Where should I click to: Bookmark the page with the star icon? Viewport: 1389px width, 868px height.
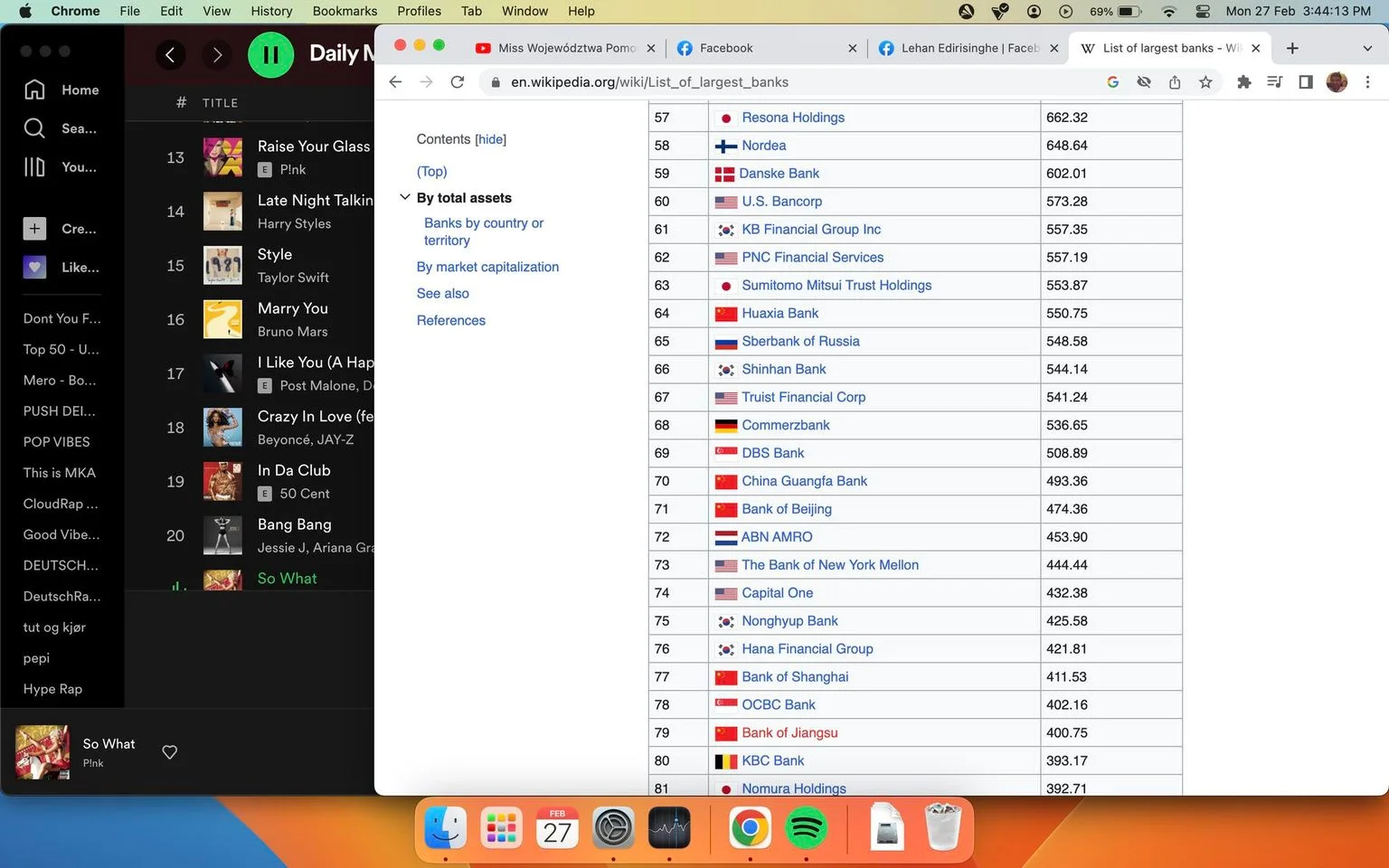coord(1205,82)
